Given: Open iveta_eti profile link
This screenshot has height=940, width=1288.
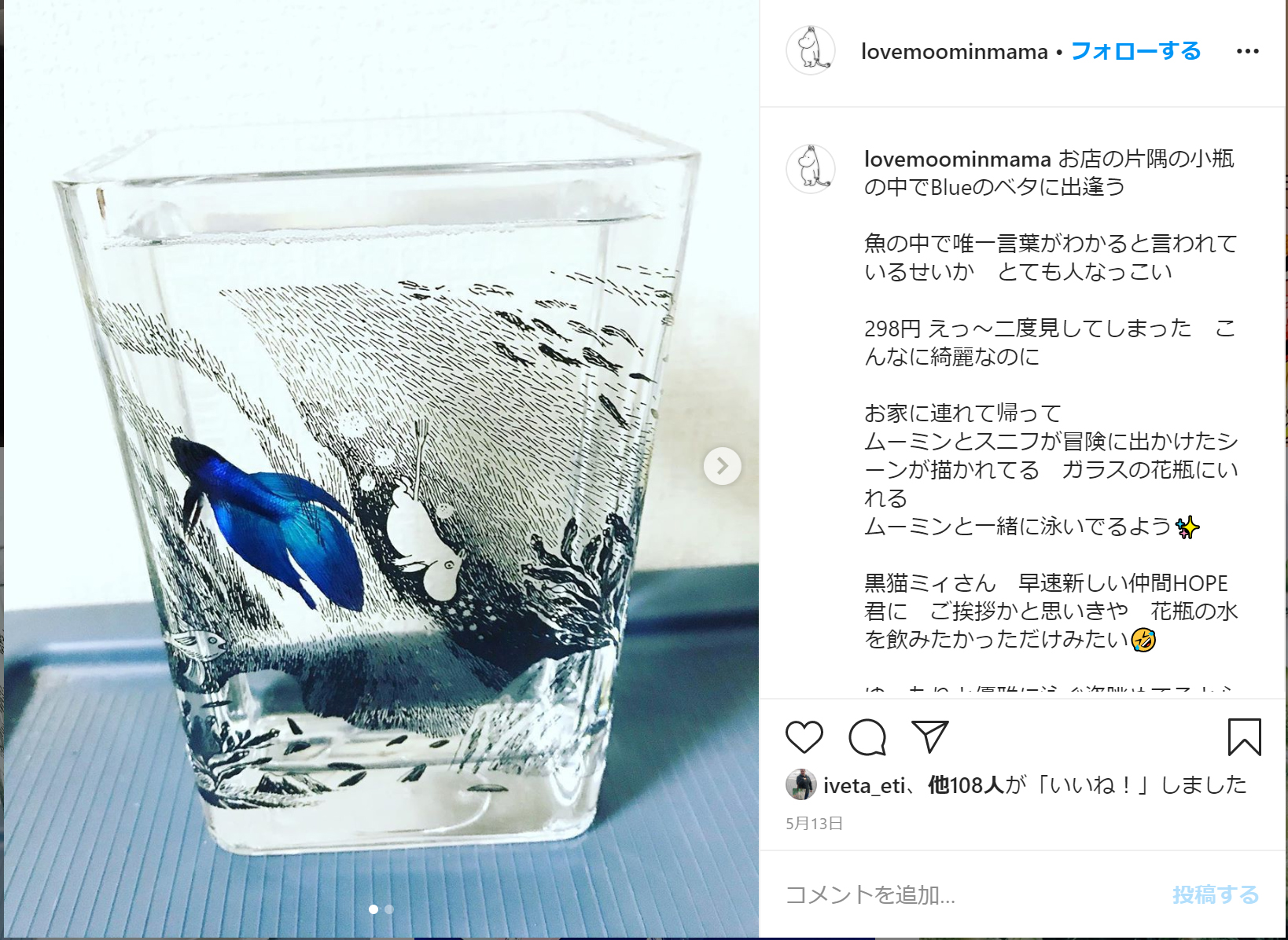Looking at the screenshot, I should [864, 785].
